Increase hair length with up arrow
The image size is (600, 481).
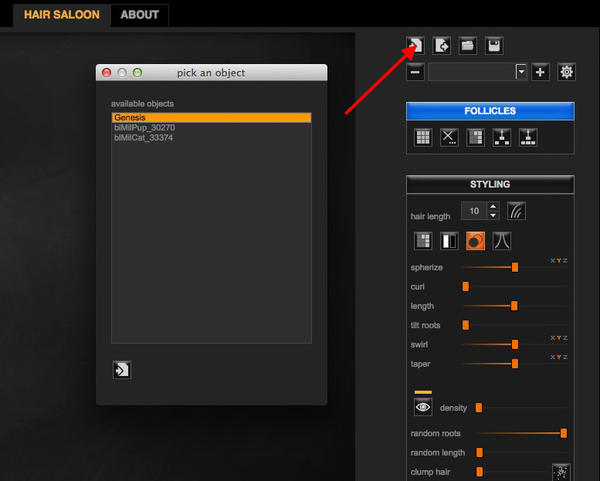tap(493, 207)
